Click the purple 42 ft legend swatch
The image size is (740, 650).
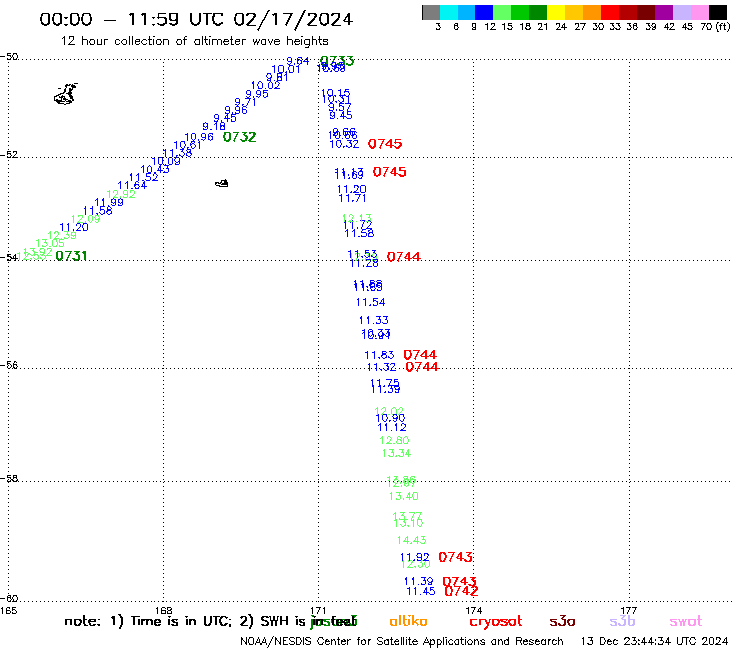click(x=664, y=12)
